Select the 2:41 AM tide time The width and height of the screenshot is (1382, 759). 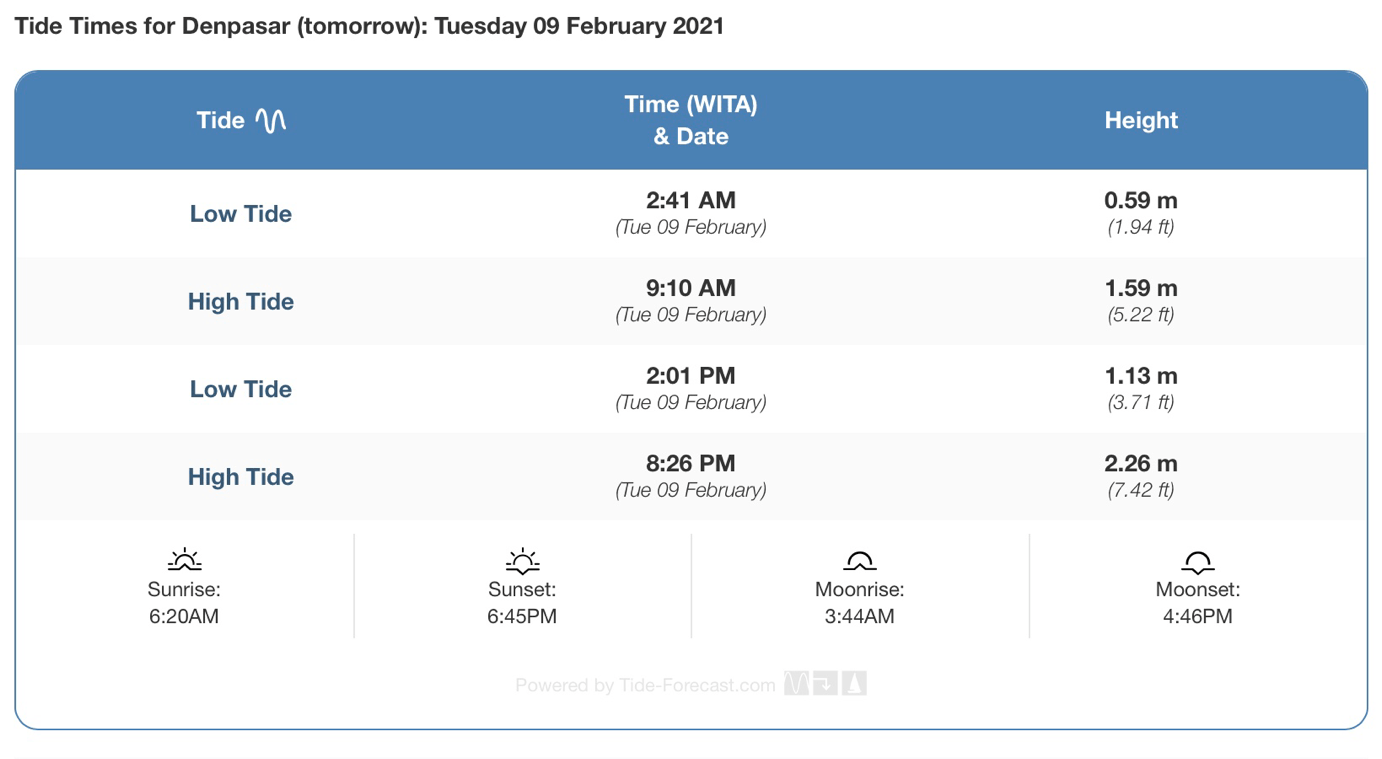[x=691, y=200]
